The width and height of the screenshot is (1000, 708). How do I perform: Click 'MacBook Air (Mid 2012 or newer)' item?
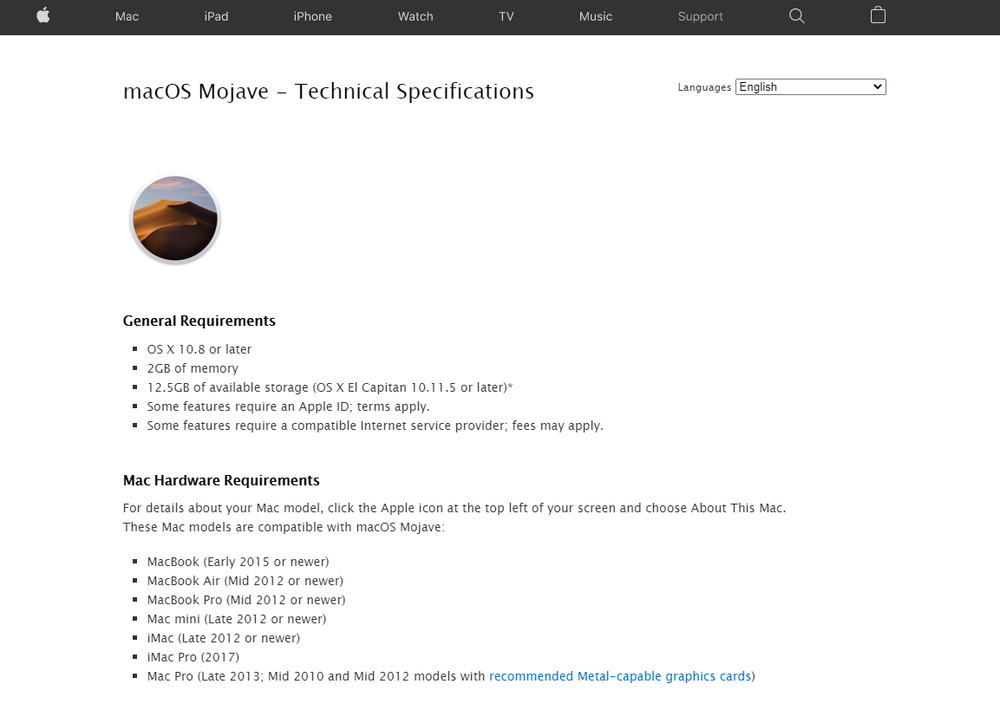coord(245,581)
